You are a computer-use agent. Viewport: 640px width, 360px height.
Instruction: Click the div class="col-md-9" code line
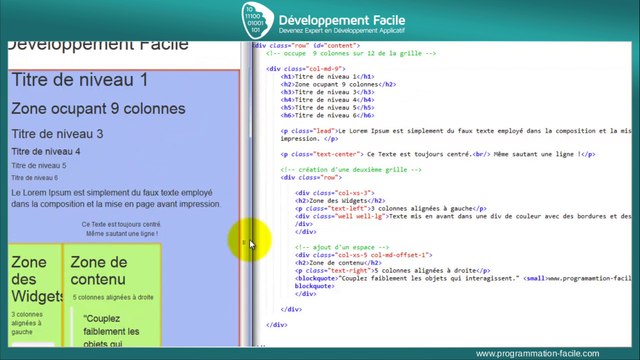306,69
